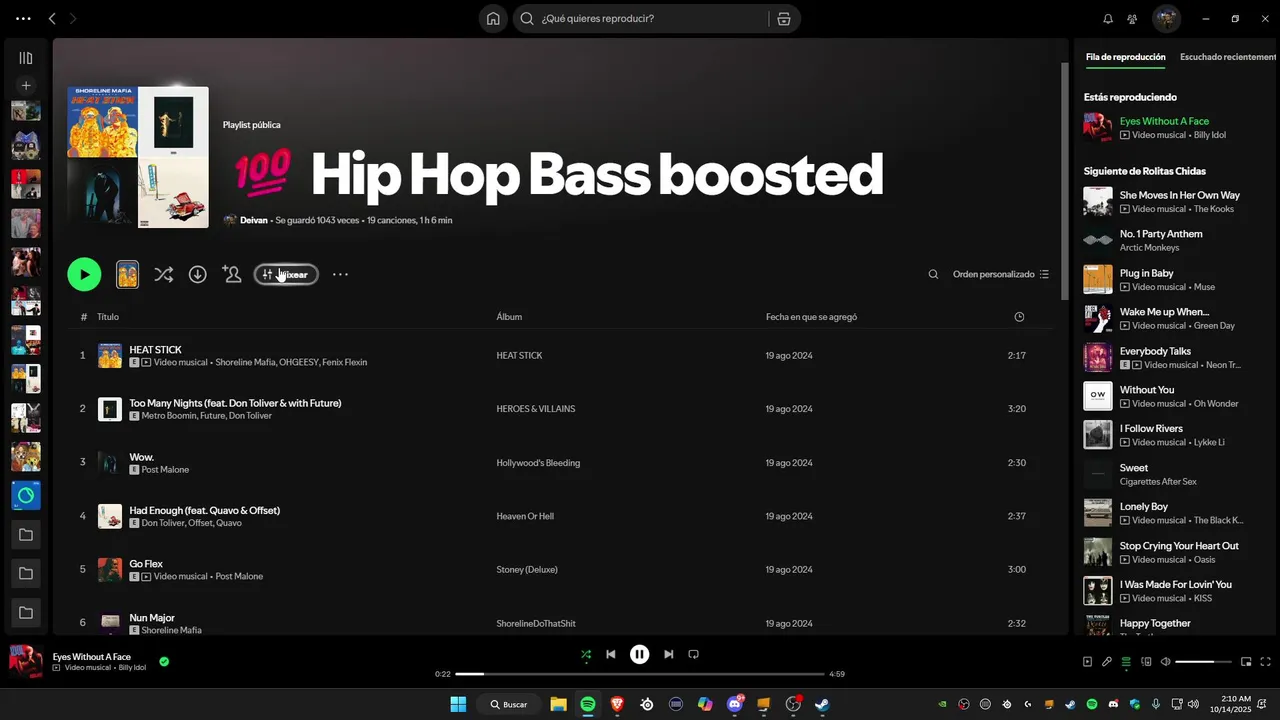Sort by the Álbum column header
Viewport: 1280px width, 720px height.
tap(509, 317)
